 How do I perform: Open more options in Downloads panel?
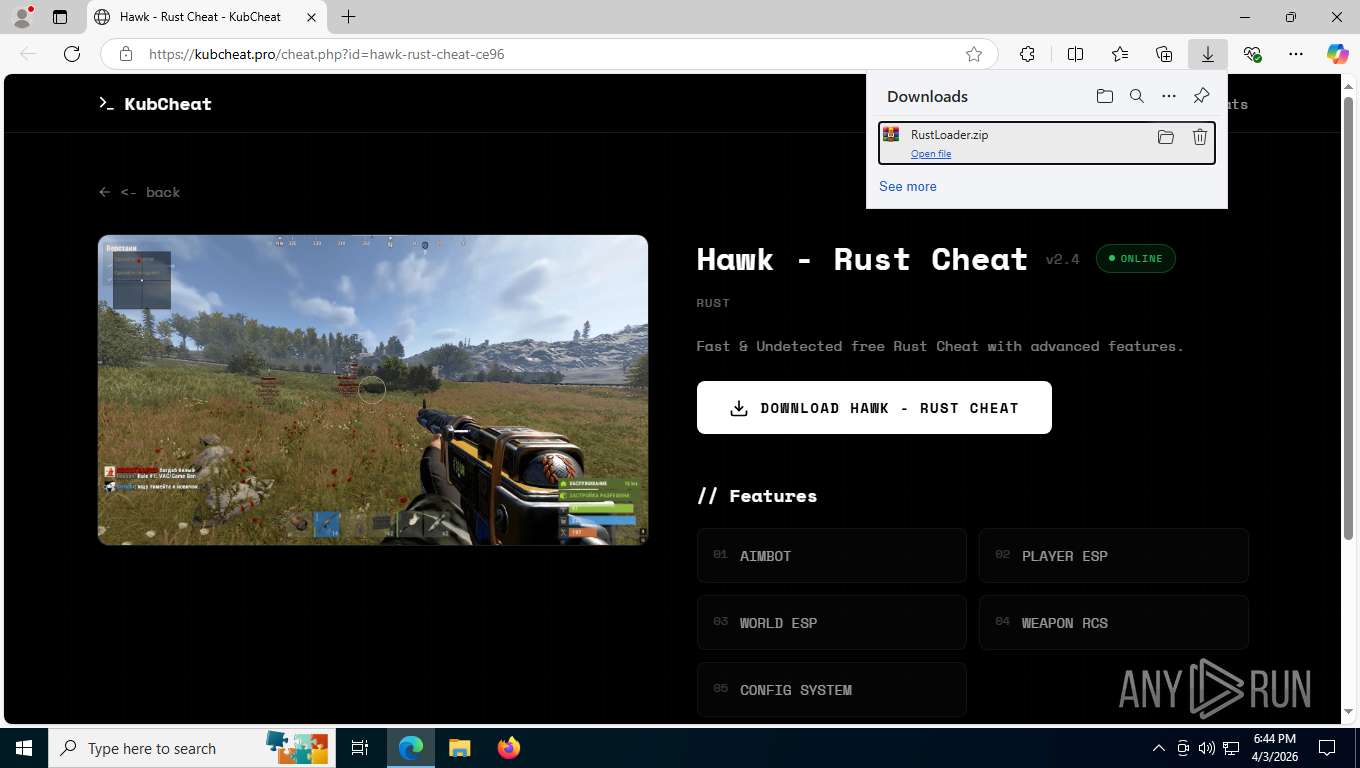pyautogui.click(x=1169, y=96)
